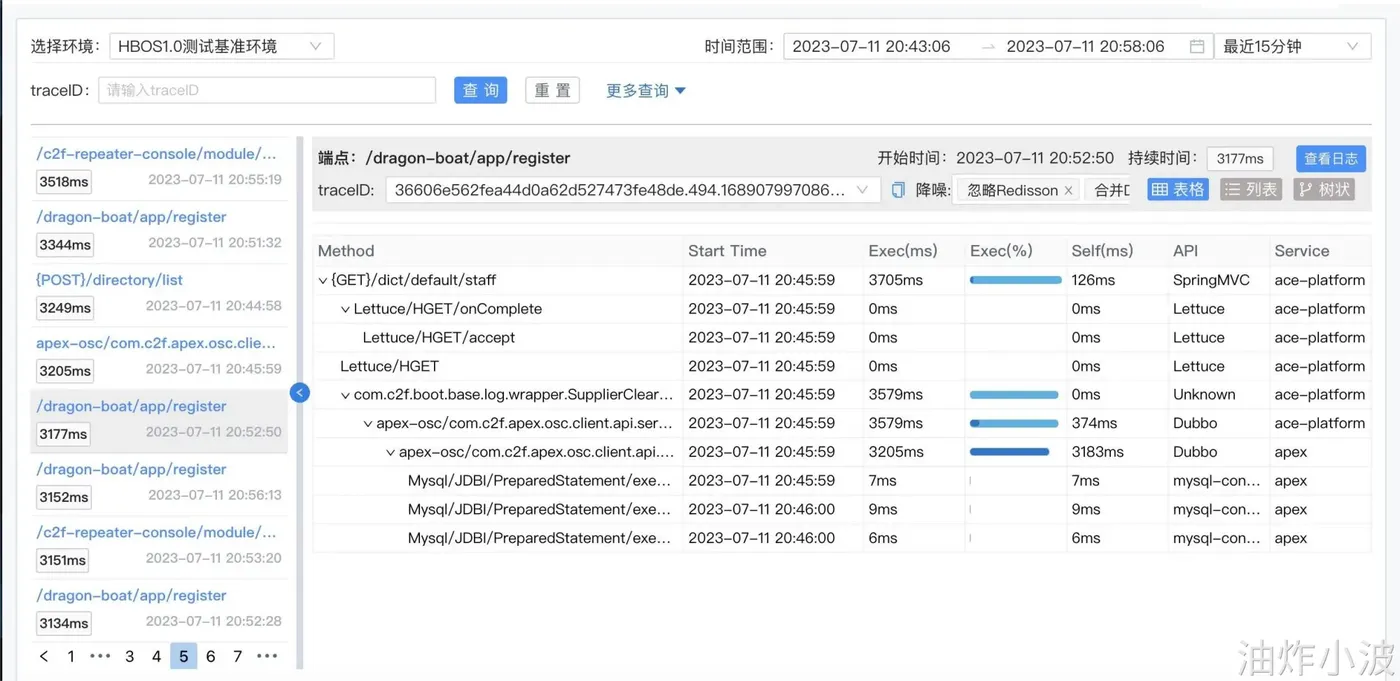Remove the 忽略Redisson noise-reduction tag
Screen dimensions: 1400x681
click(x=1068, y=190)
